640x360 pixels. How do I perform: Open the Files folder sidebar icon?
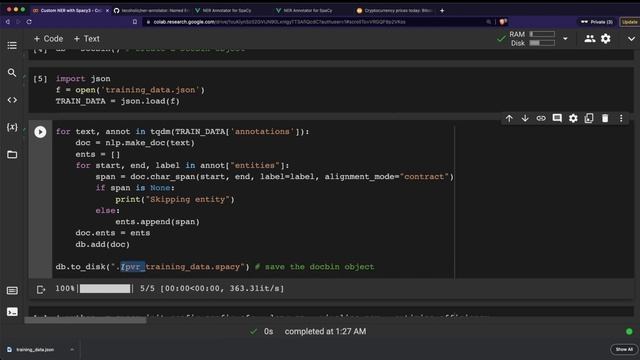click(x=12, y=154)
